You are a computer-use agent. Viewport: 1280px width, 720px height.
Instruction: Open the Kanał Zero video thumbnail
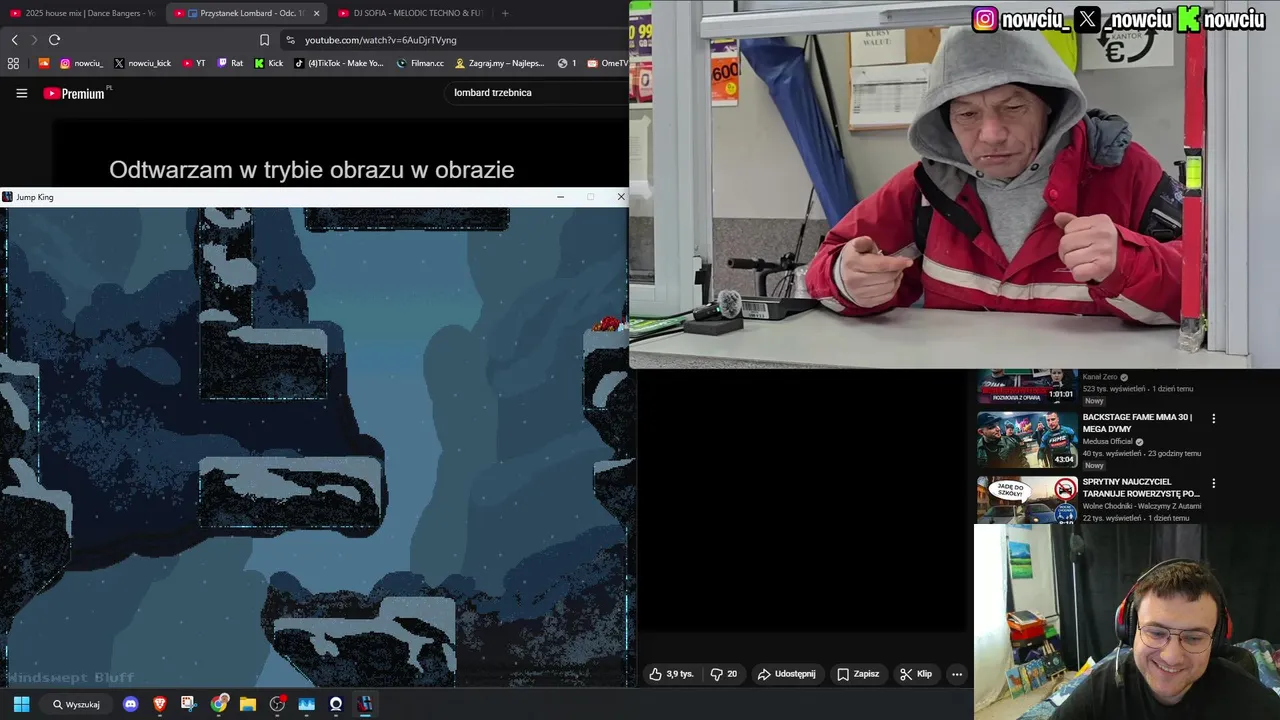pyautogui.click(x=1027, y=386)
